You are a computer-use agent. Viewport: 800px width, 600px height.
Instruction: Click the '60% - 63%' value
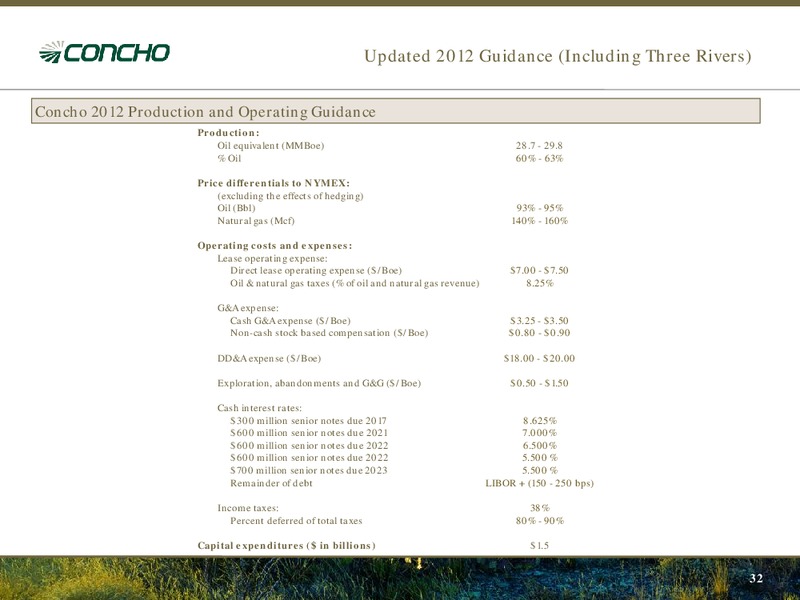click(x=539, y=158)
